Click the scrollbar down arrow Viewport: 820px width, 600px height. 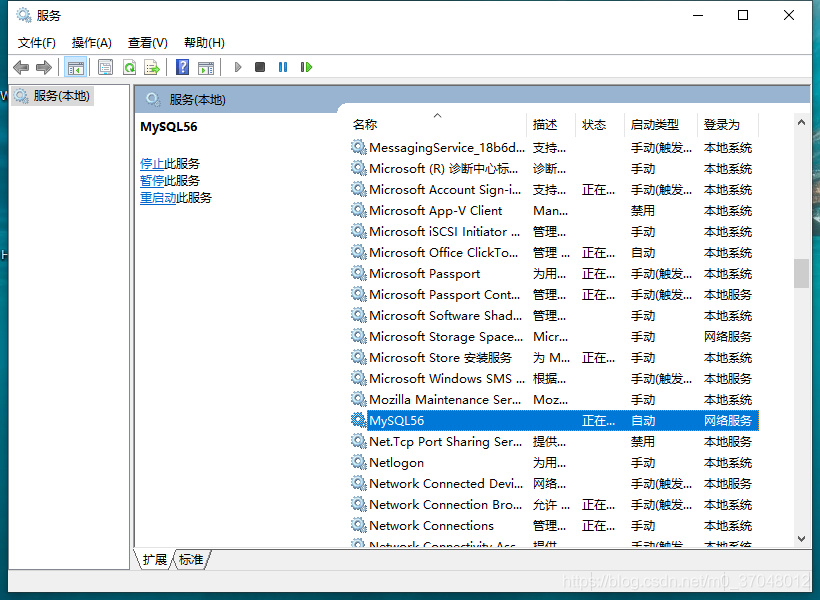coord(801,539)
